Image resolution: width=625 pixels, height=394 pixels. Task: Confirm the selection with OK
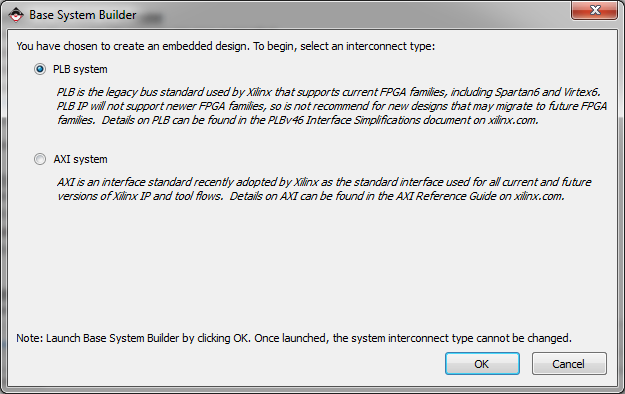(x=482, y=364)
